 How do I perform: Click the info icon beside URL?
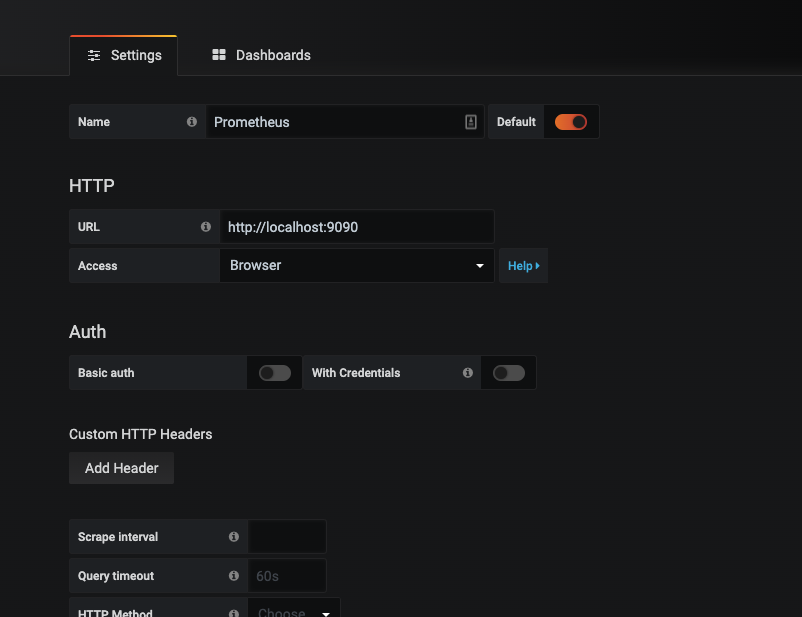pos(206,227)
